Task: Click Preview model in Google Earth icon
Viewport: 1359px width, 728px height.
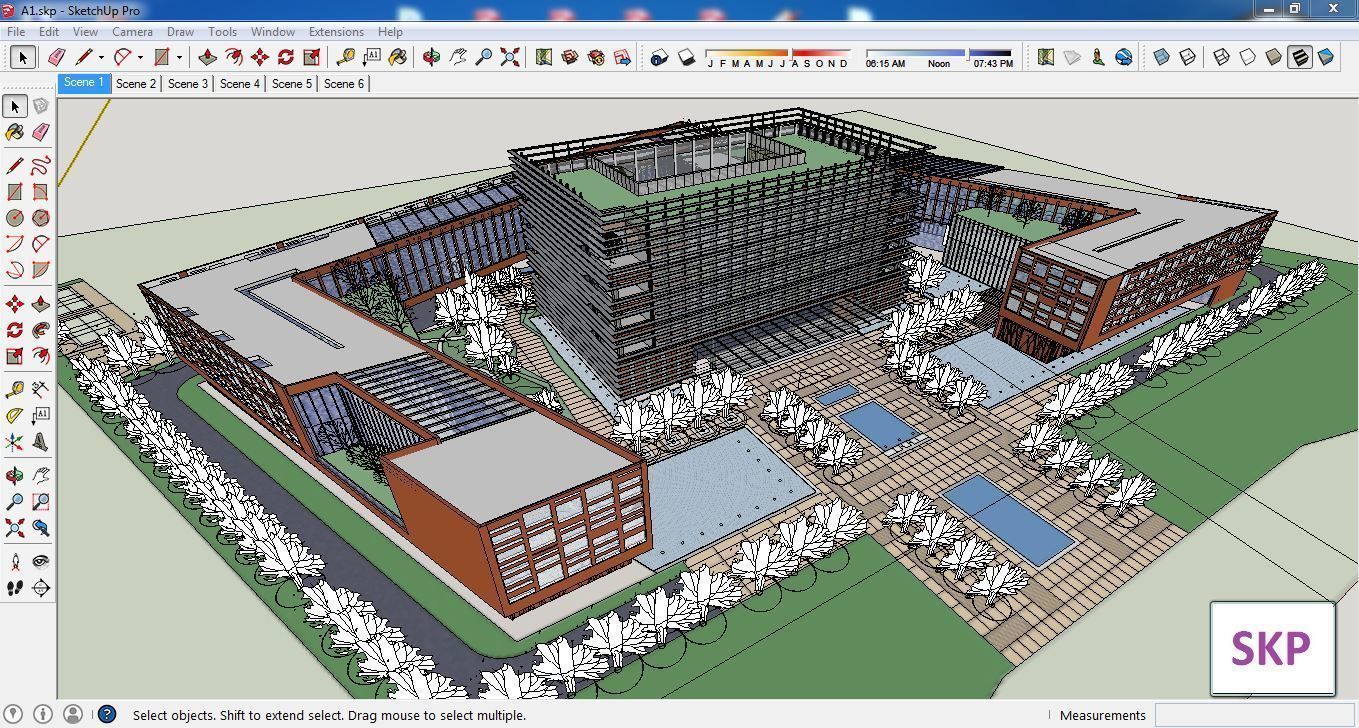Action: [x=1124, y=57]
